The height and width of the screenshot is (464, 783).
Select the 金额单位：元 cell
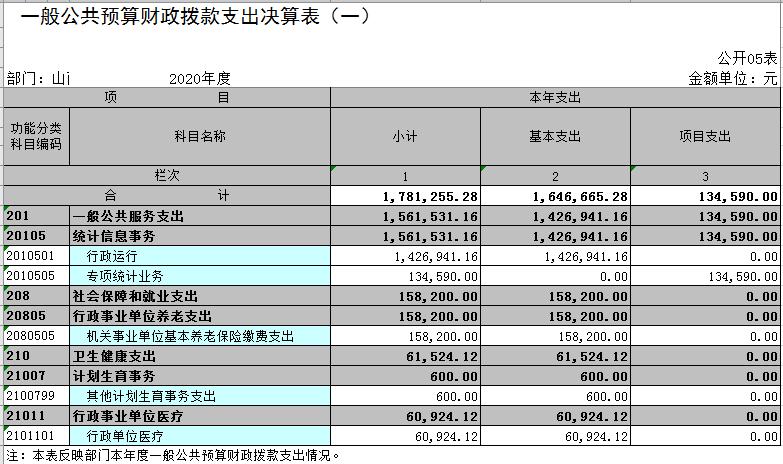point(733,78)
